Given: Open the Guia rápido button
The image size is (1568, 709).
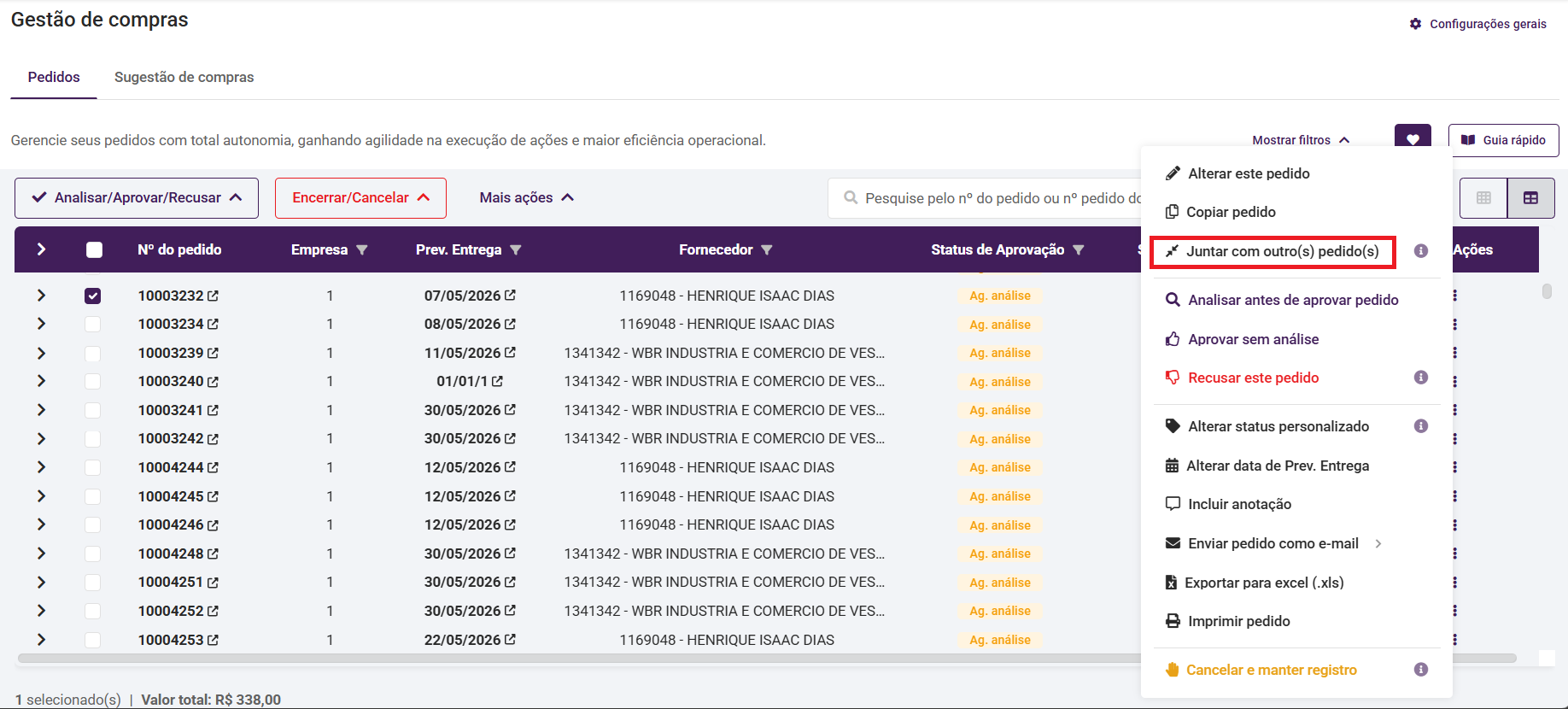Looking at the screenshot, I should (1503, 140).
